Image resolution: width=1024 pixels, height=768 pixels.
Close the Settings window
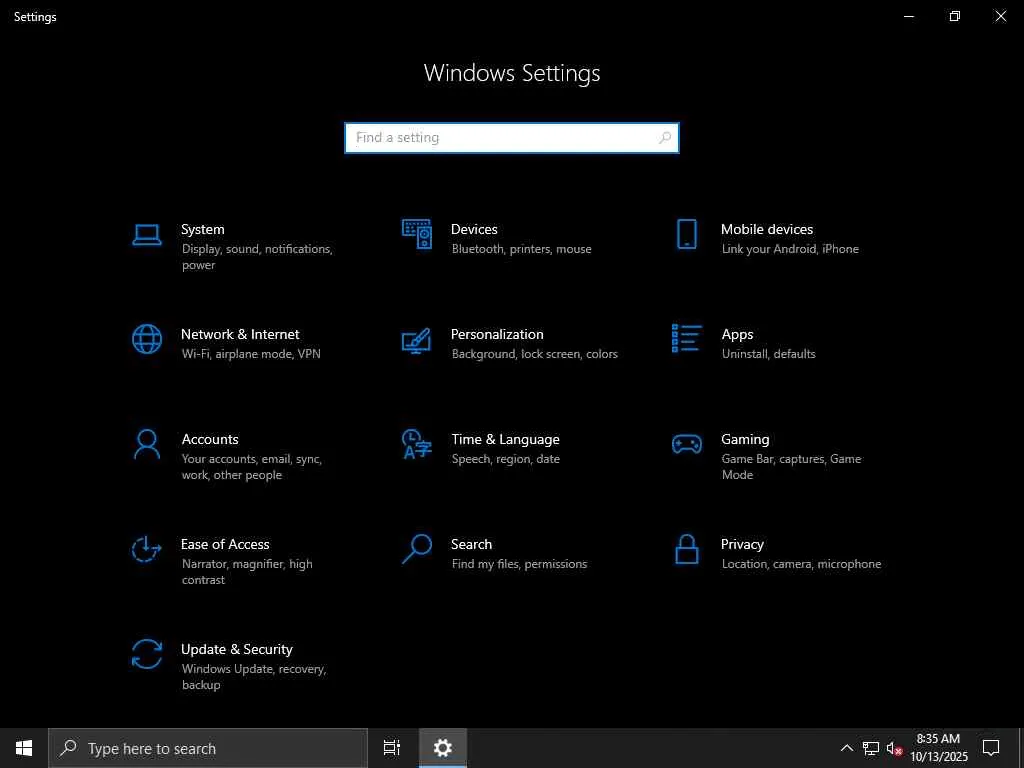pyautogui.click(x=1000, y=16)
